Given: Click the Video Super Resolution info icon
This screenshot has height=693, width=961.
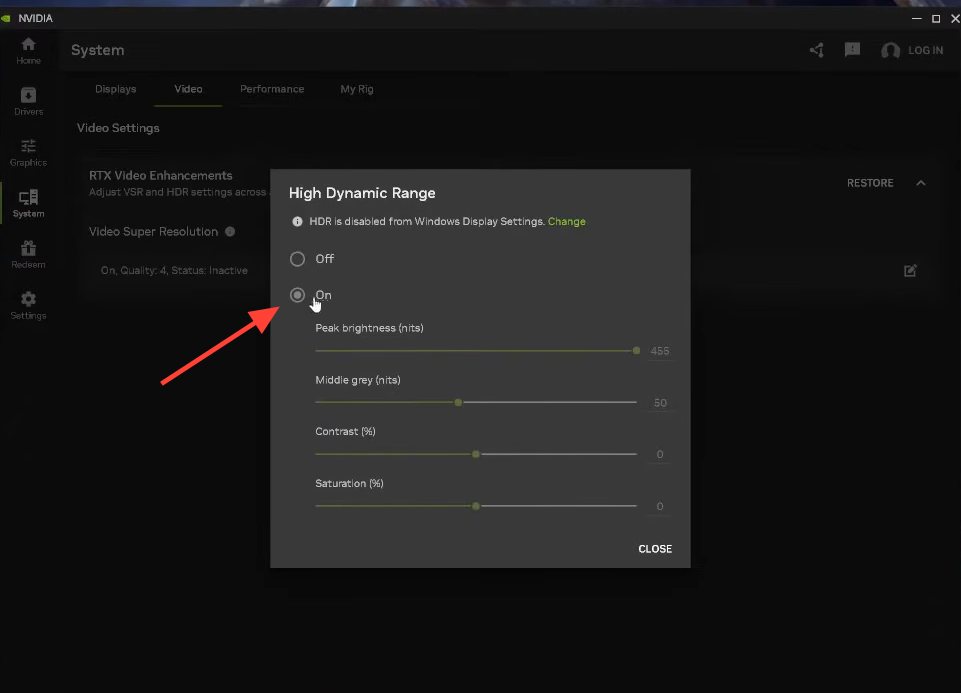Looking at the screenshot, I should point(230,232).
